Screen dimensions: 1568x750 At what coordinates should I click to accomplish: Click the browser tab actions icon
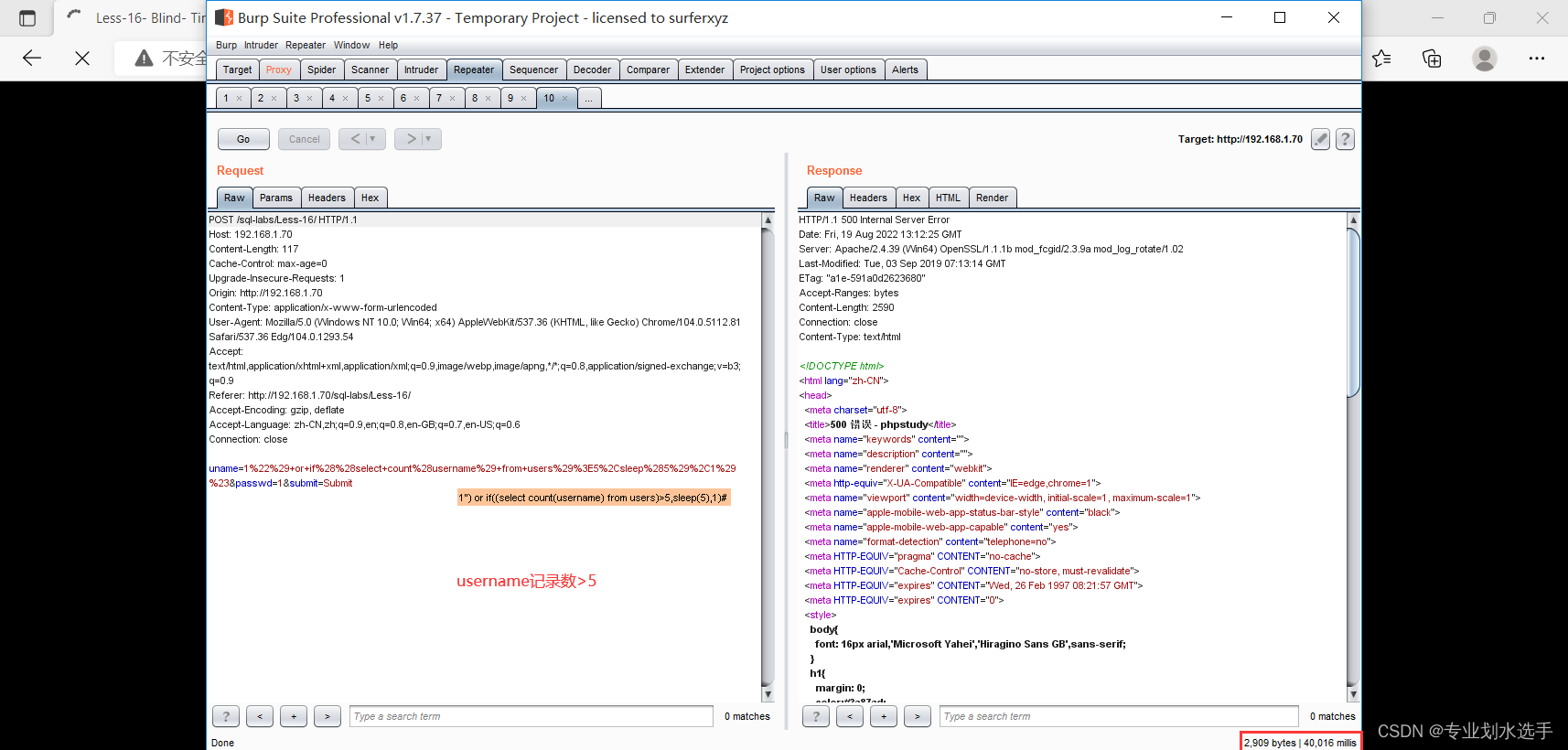[27, 18]
